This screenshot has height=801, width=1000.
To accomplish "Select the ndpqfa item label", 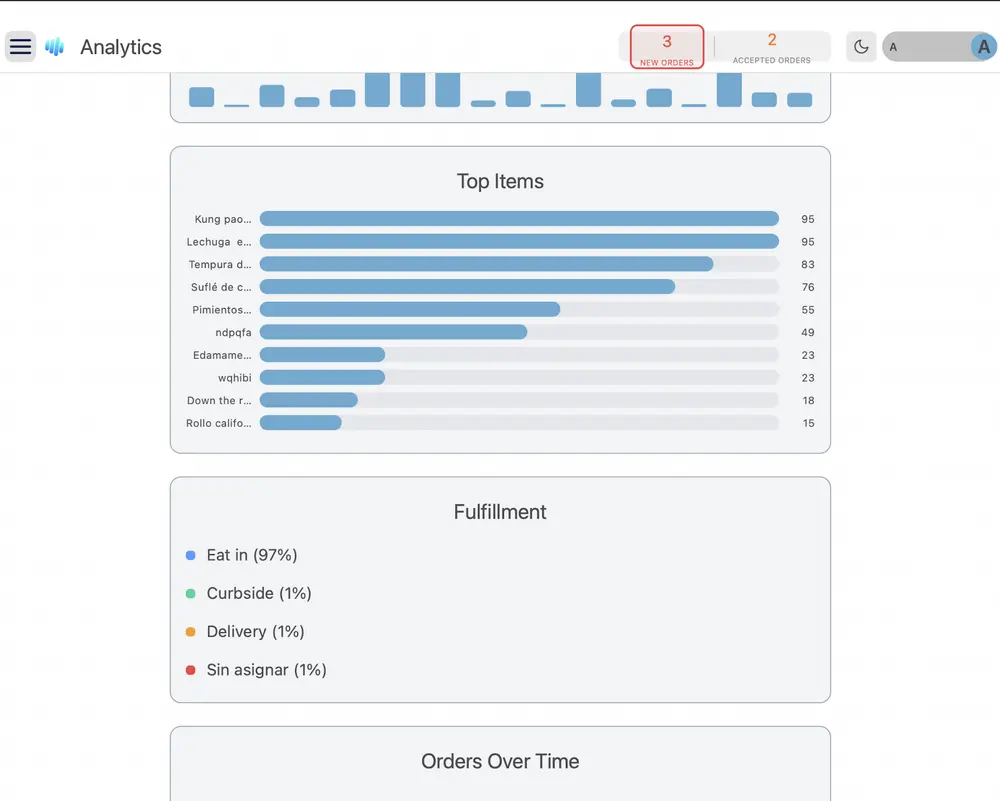I will pos(233,332).
